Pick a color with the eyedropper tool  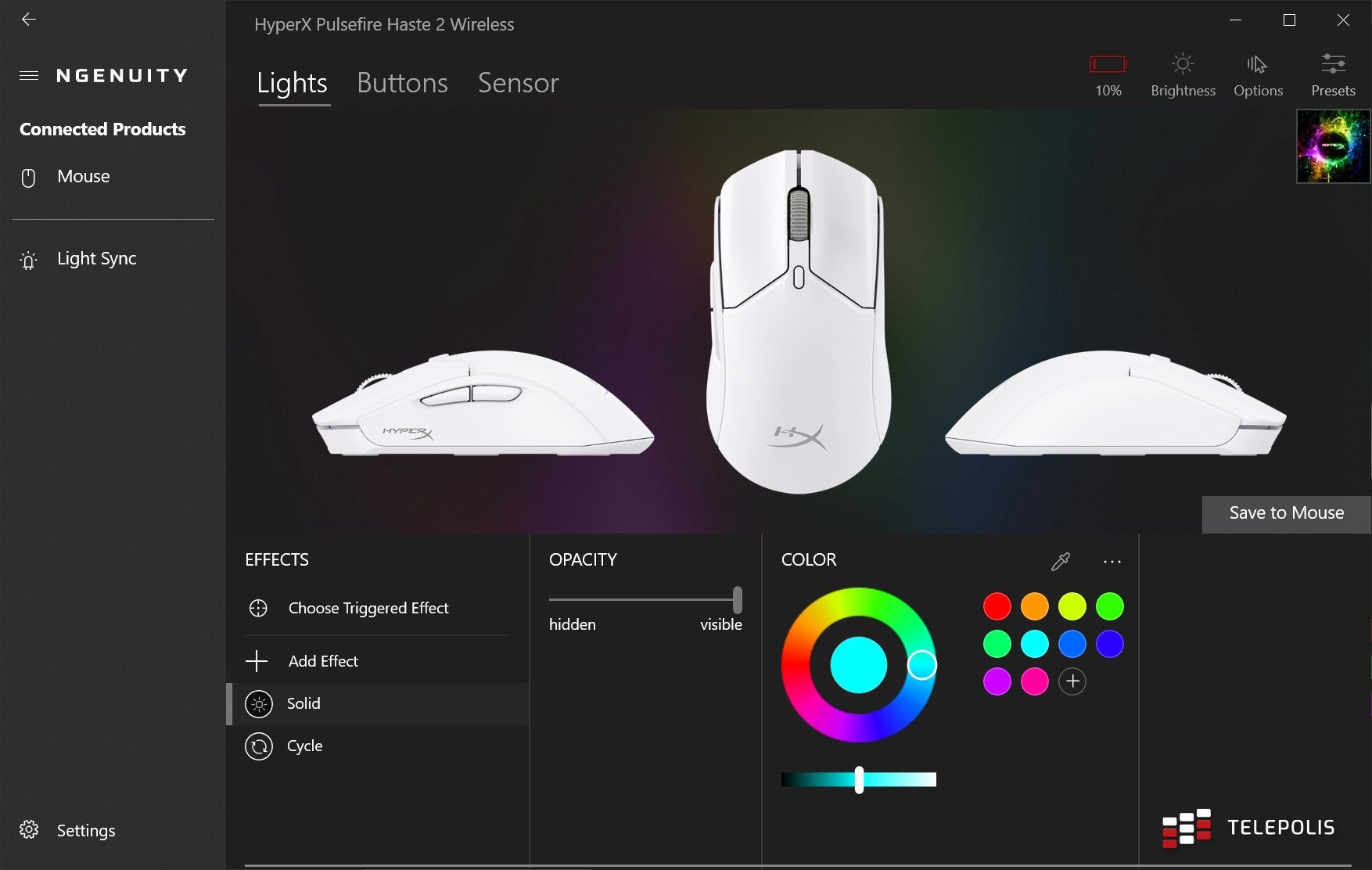point(1061,561)
